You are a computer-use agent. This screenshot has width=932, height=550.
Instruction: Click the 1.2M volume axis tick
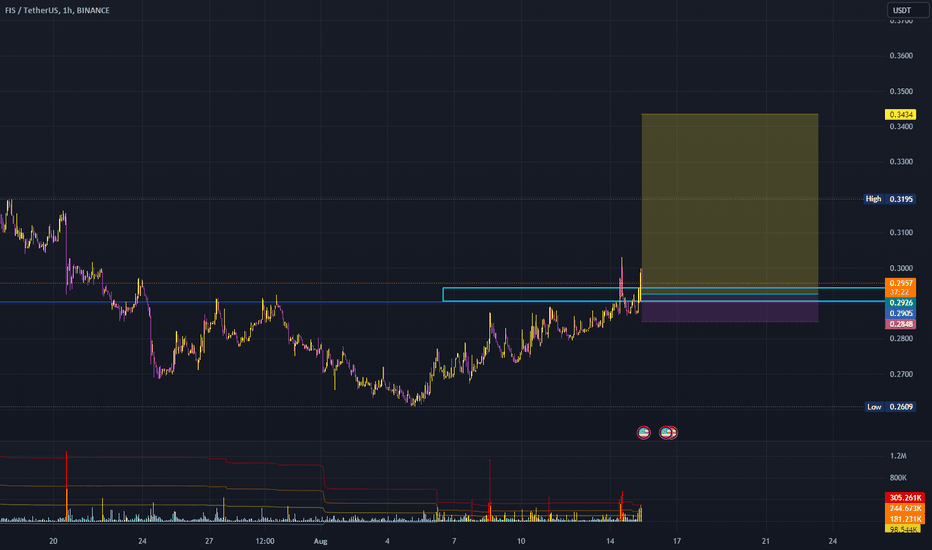pos(898,456)
